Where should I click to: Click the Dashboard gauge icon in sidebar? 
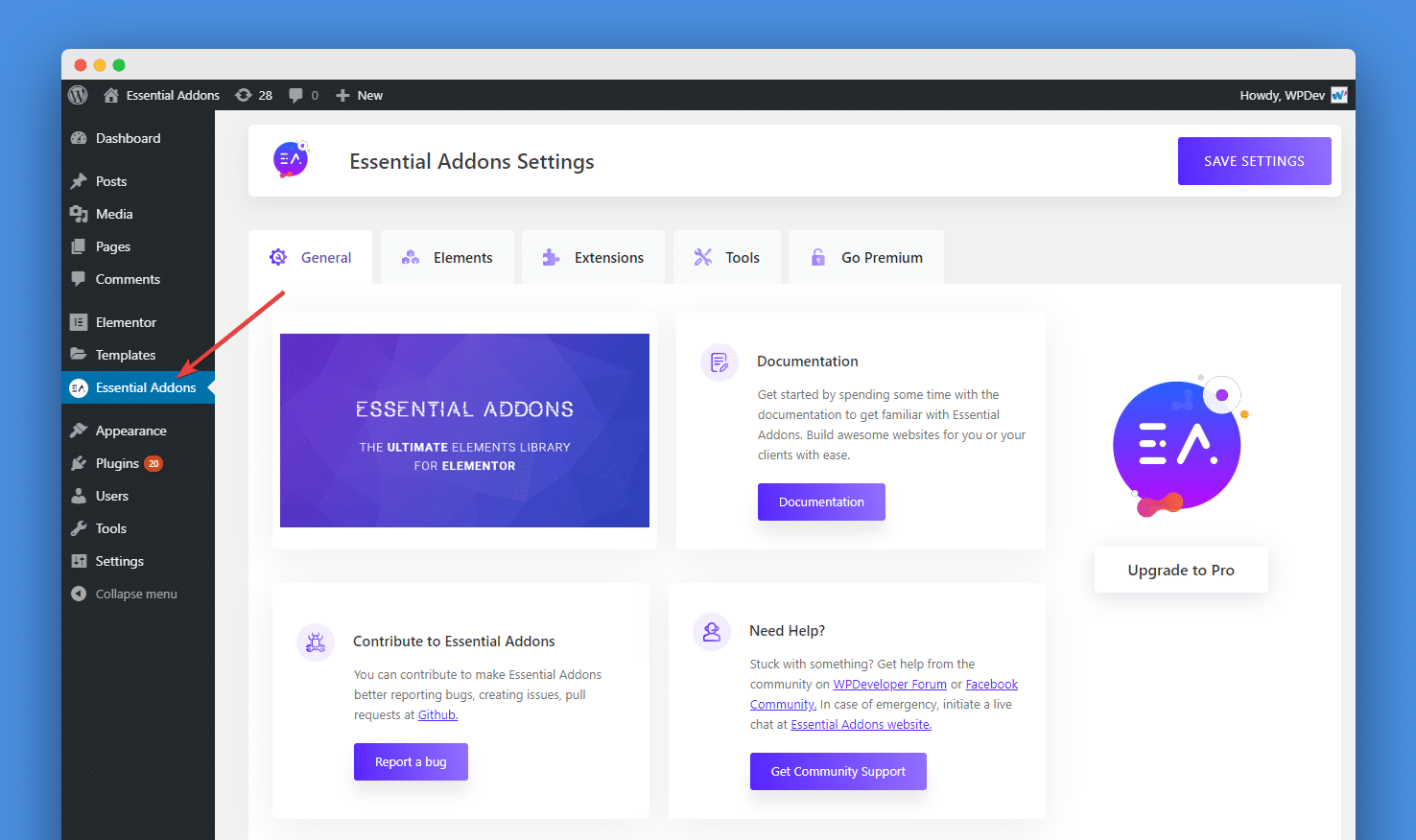[x=79, y=138]
